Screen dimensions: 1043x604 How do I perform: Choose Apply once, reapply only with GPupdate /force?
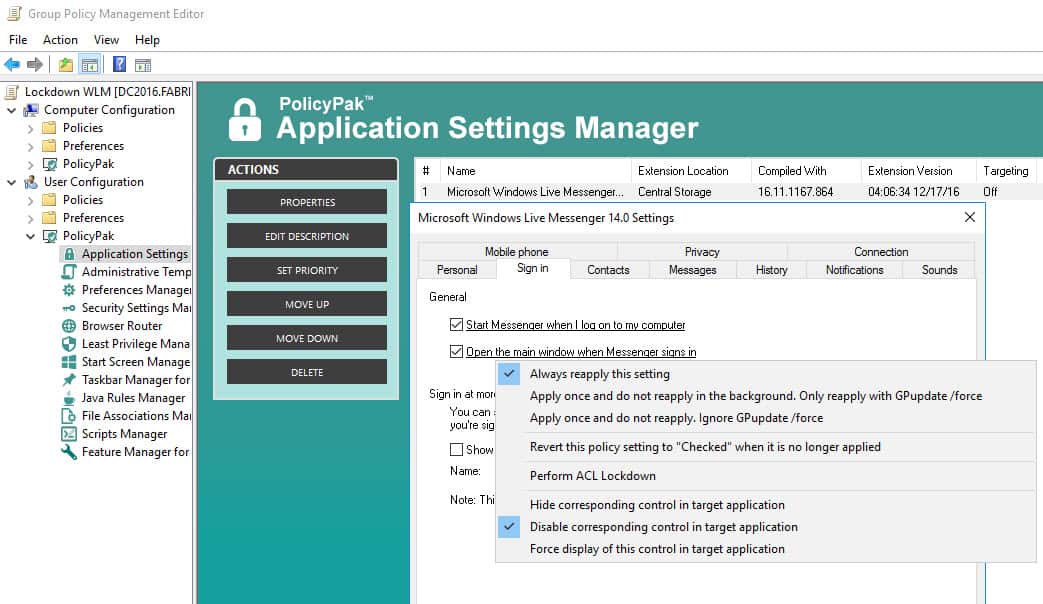coord(766,396)
